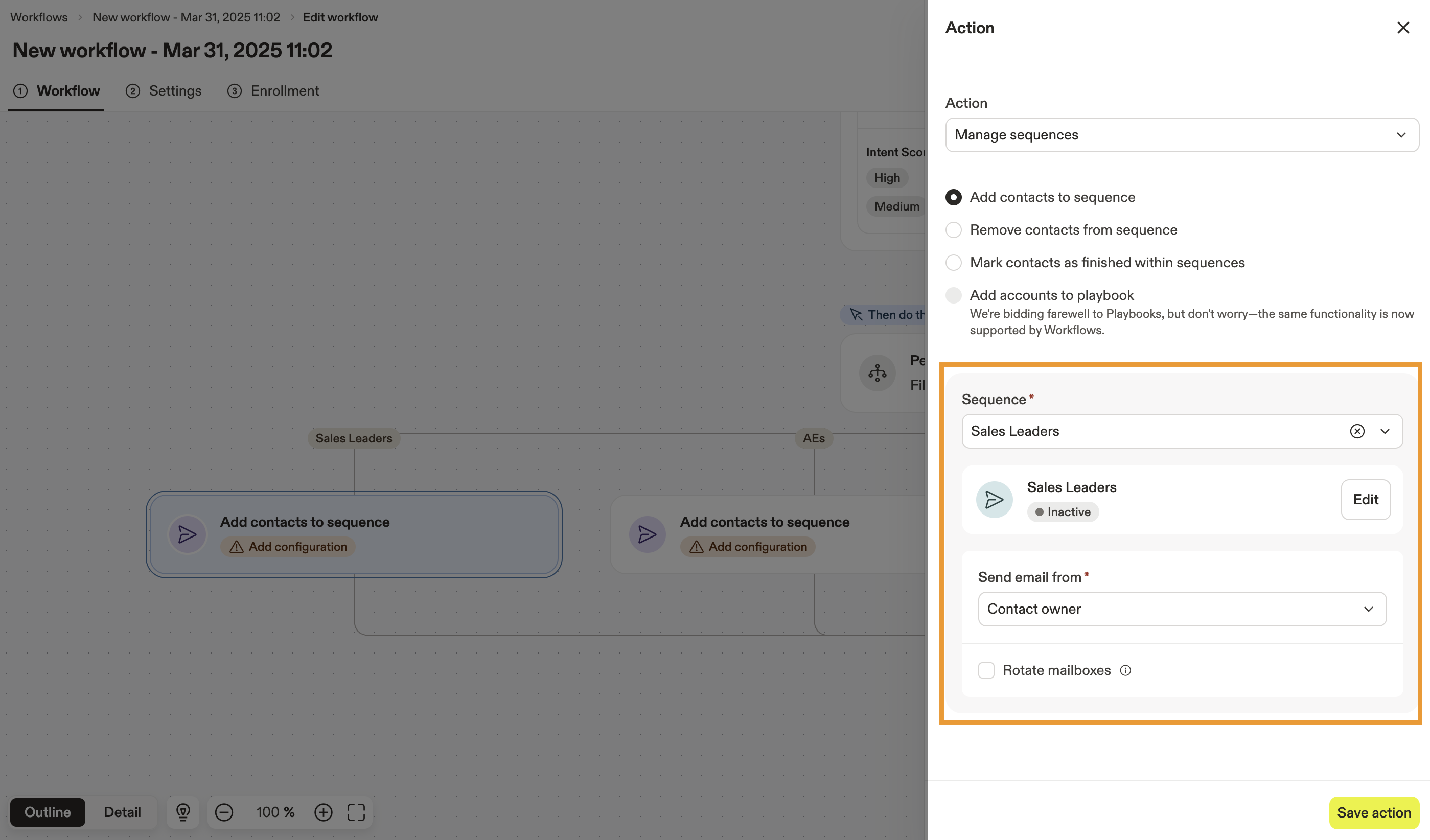Click the Sales Leaders sequence paper-plane icon
Screen dimensions: 1430x840
pyautogui.click(x=994, y=500)
